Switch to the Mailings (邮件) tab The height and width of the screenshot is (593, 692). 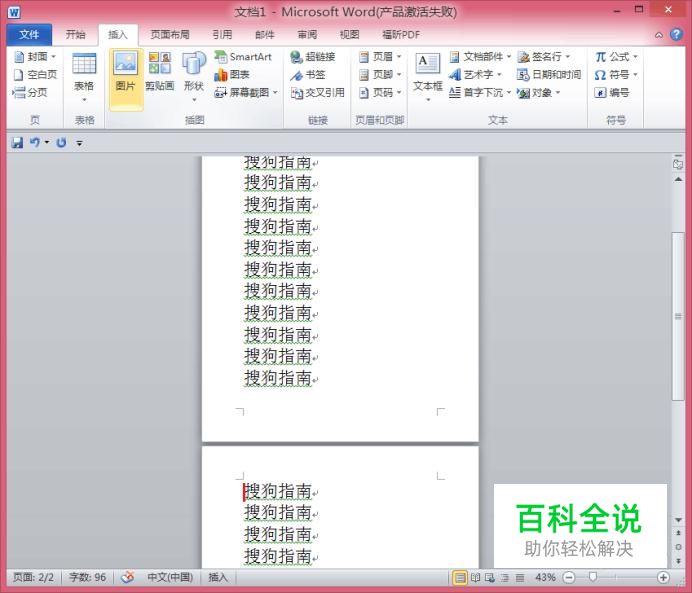point(265,34)
